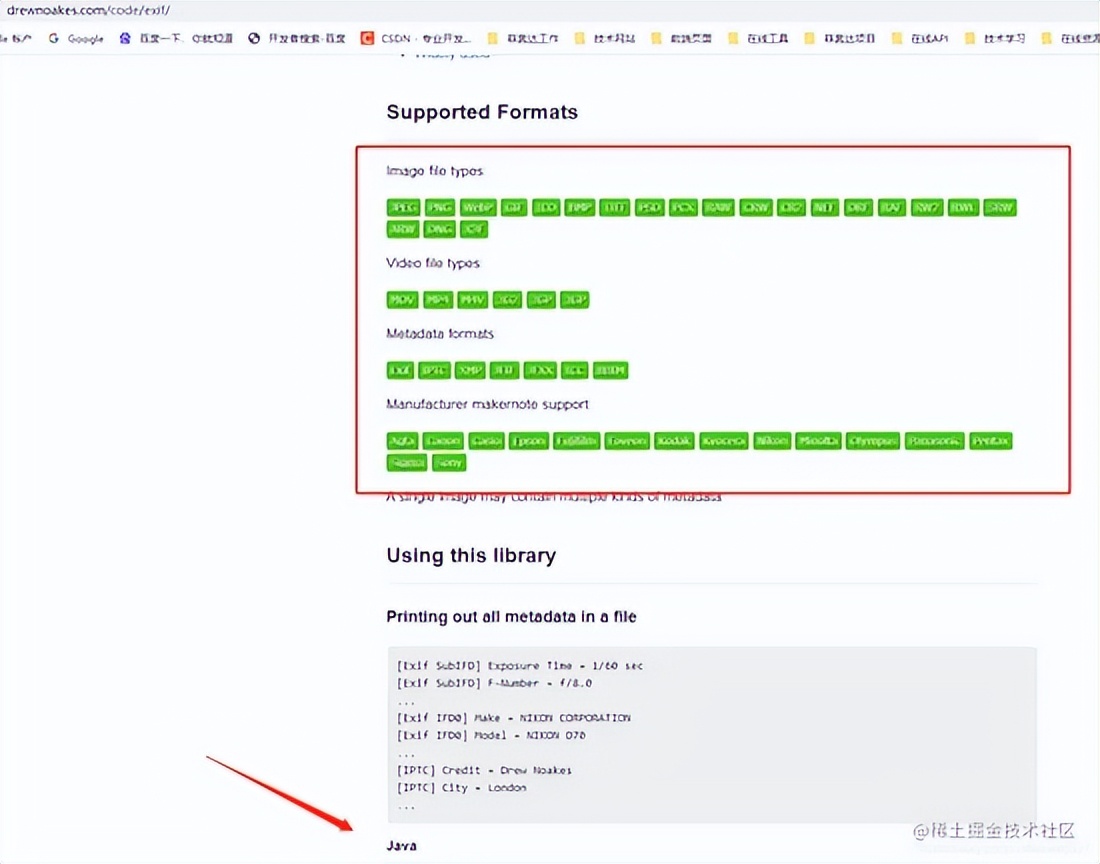
Task: Open the 技术学习 bookmark folder
Action: (995, 39)
